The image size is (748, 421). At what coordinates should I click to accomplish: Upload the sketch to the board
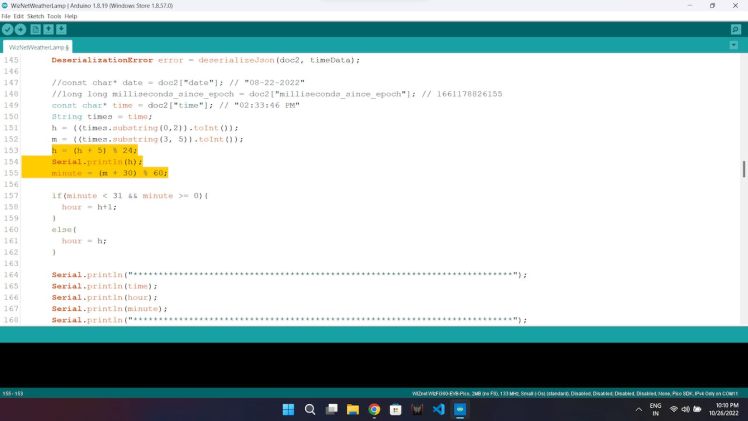[x=21, y=30]
